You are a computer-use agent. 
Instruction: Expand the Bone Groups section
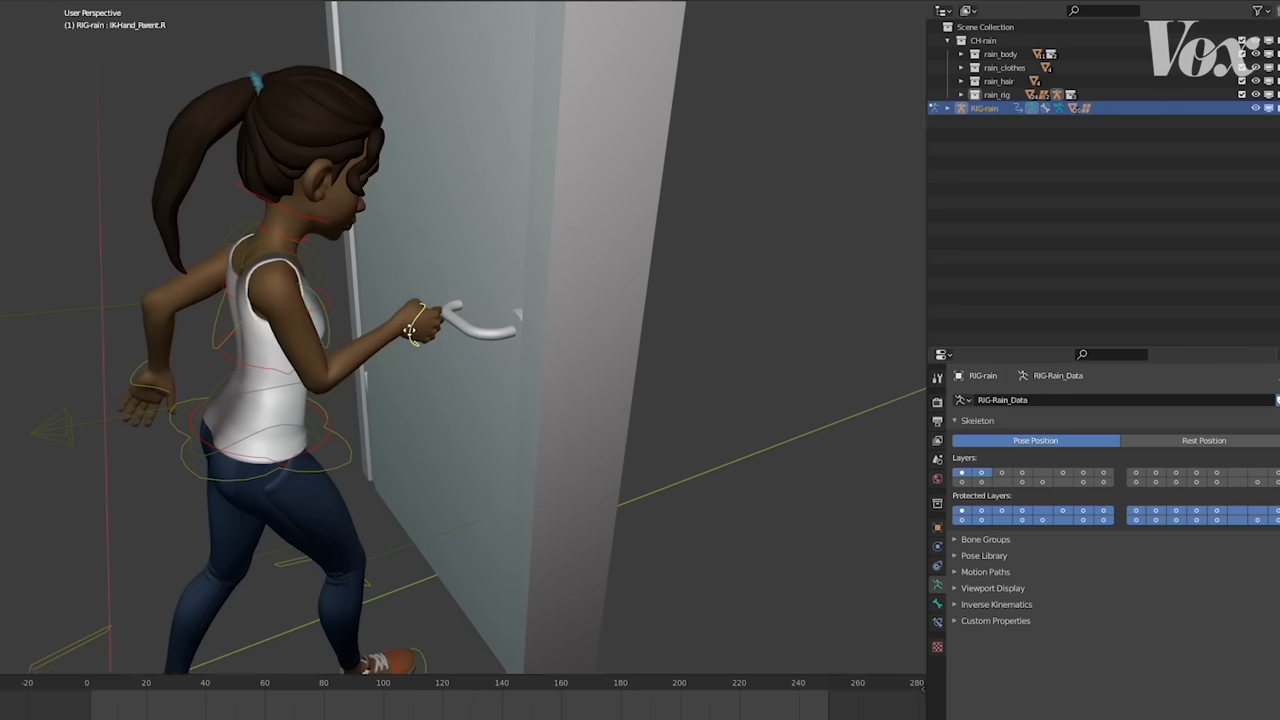[x=985, y=539]
